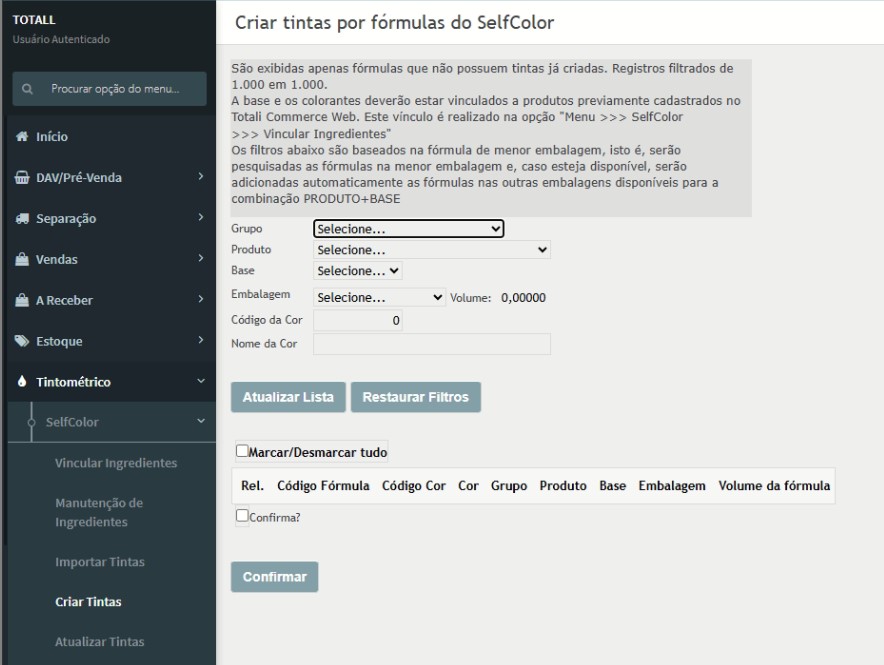The height and width of the screenshot is (665, 884).
Task: Click the TOTALL user name text
Action: pyautogui.click(x=34, y=20)
